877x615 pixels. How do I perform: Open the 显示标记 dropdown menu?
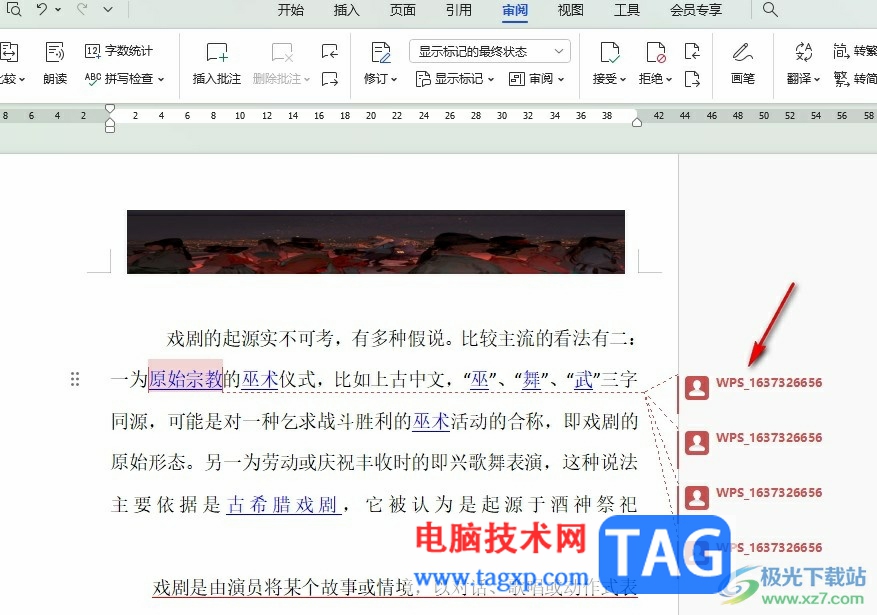[x=455, y=79]
